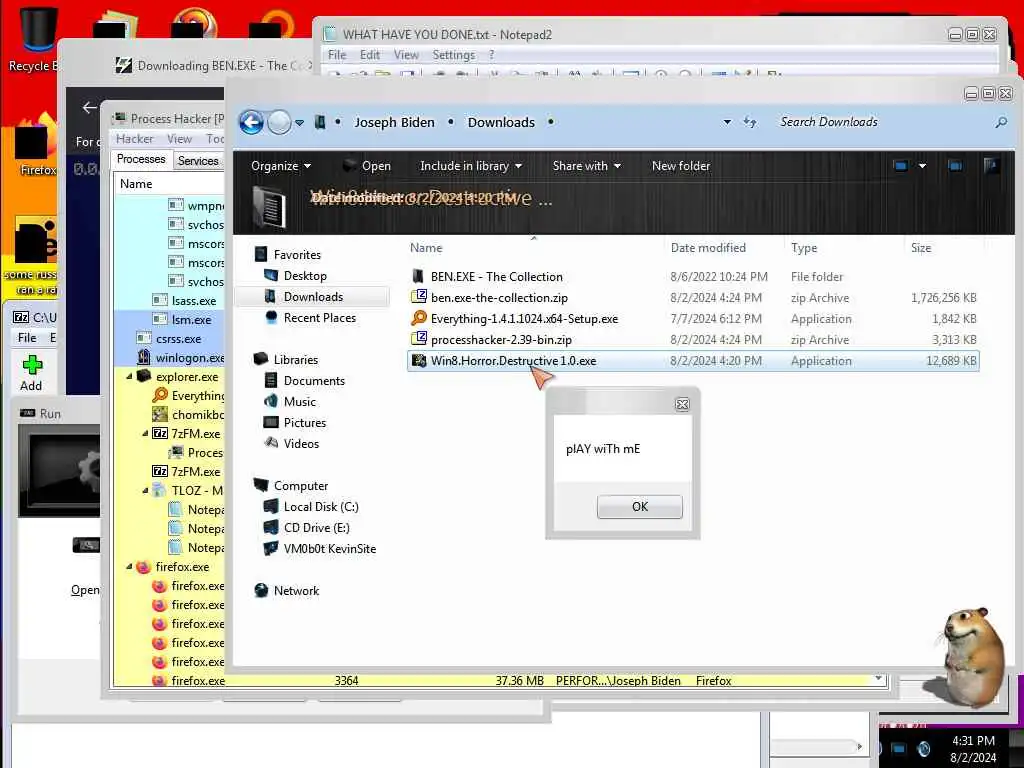The image size is (1024, 768).
Task: Sort files by the Size column header
Action: tap(921, 248)
